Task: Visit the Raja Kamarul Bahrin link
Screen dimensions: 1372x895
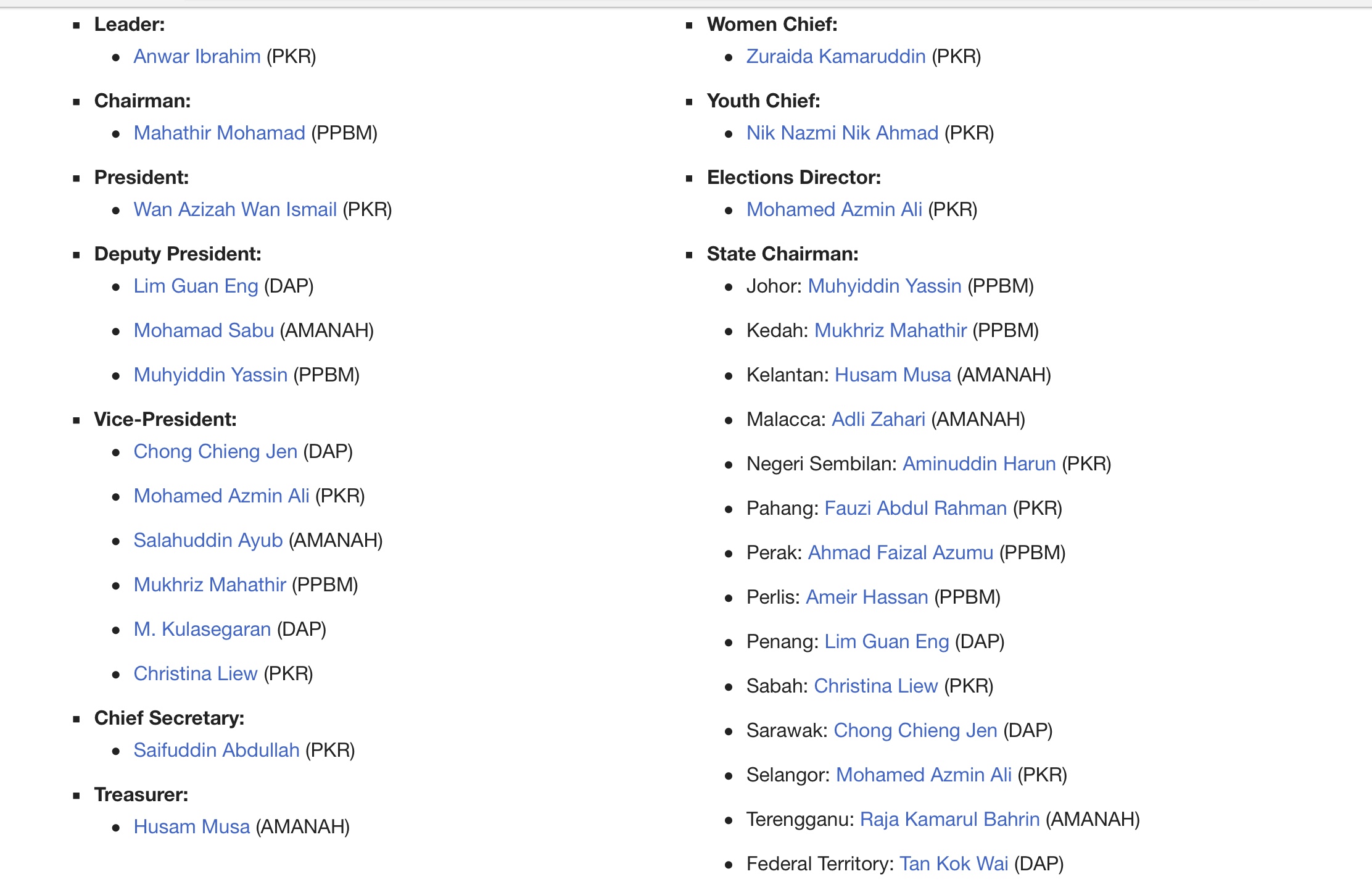Action: point(950,819)
